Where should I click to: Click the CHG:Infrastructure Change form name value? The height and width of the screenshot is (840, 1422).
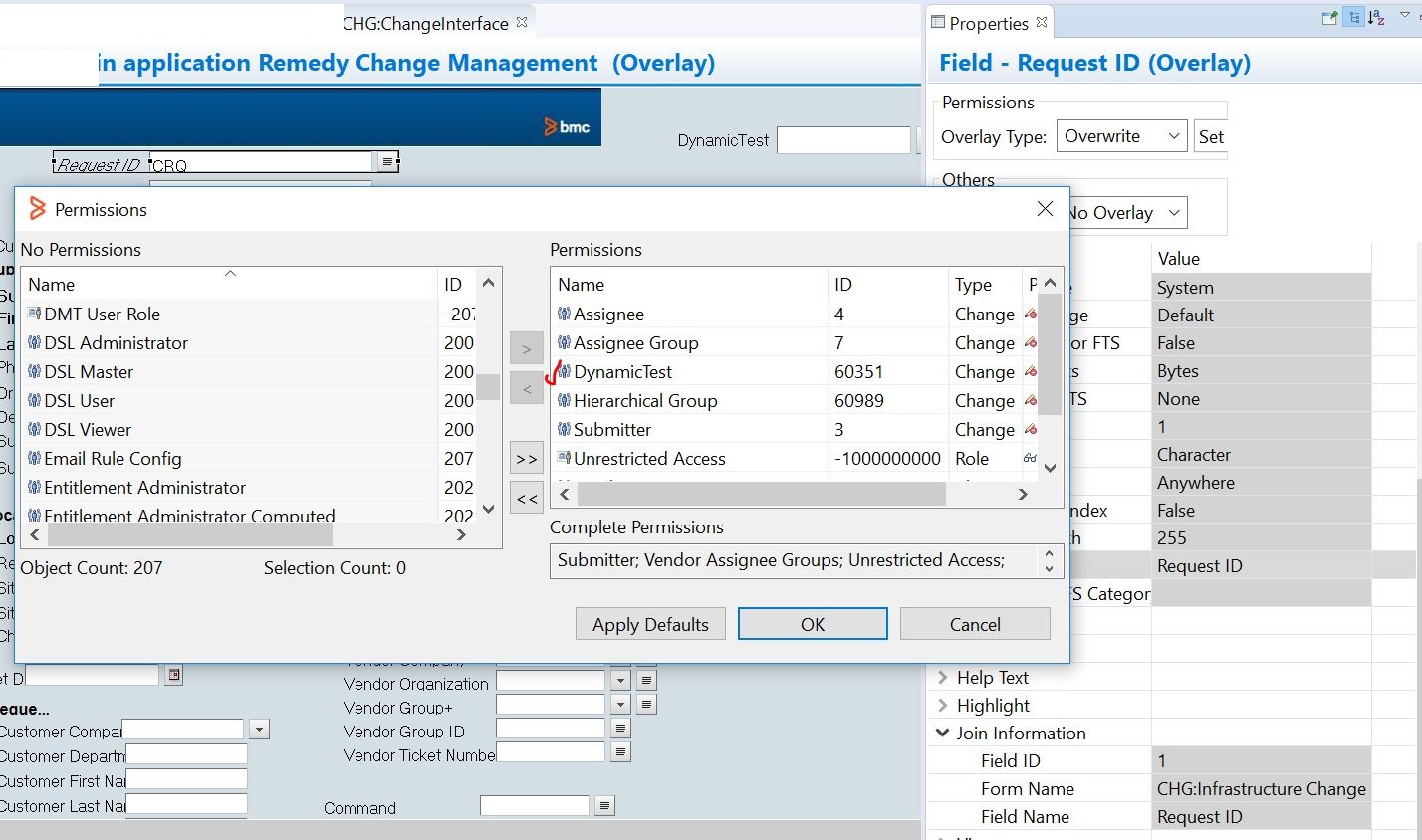pyautogui.click(x=1261, y=788)
